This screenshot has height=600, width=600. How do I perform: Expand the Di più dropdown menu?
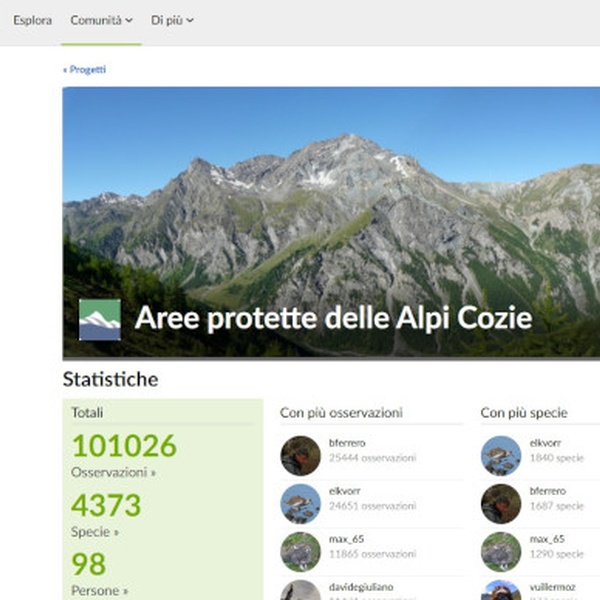pos(172,20)
